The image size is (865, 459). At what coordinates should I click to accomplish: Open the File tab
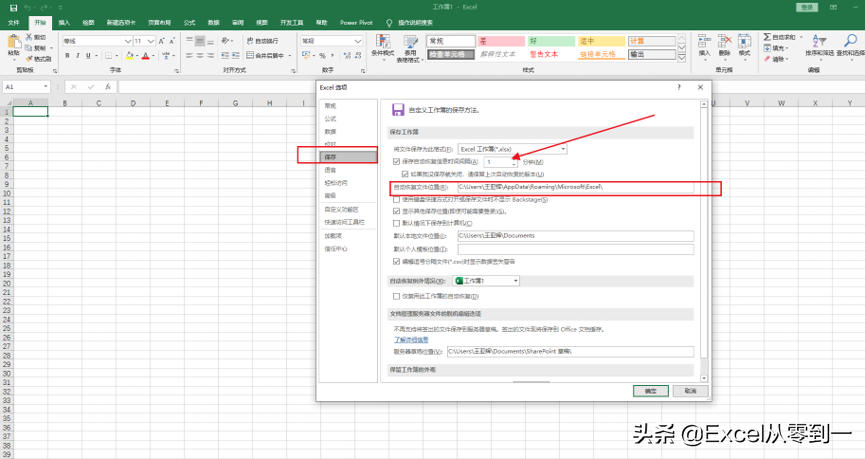14,23
